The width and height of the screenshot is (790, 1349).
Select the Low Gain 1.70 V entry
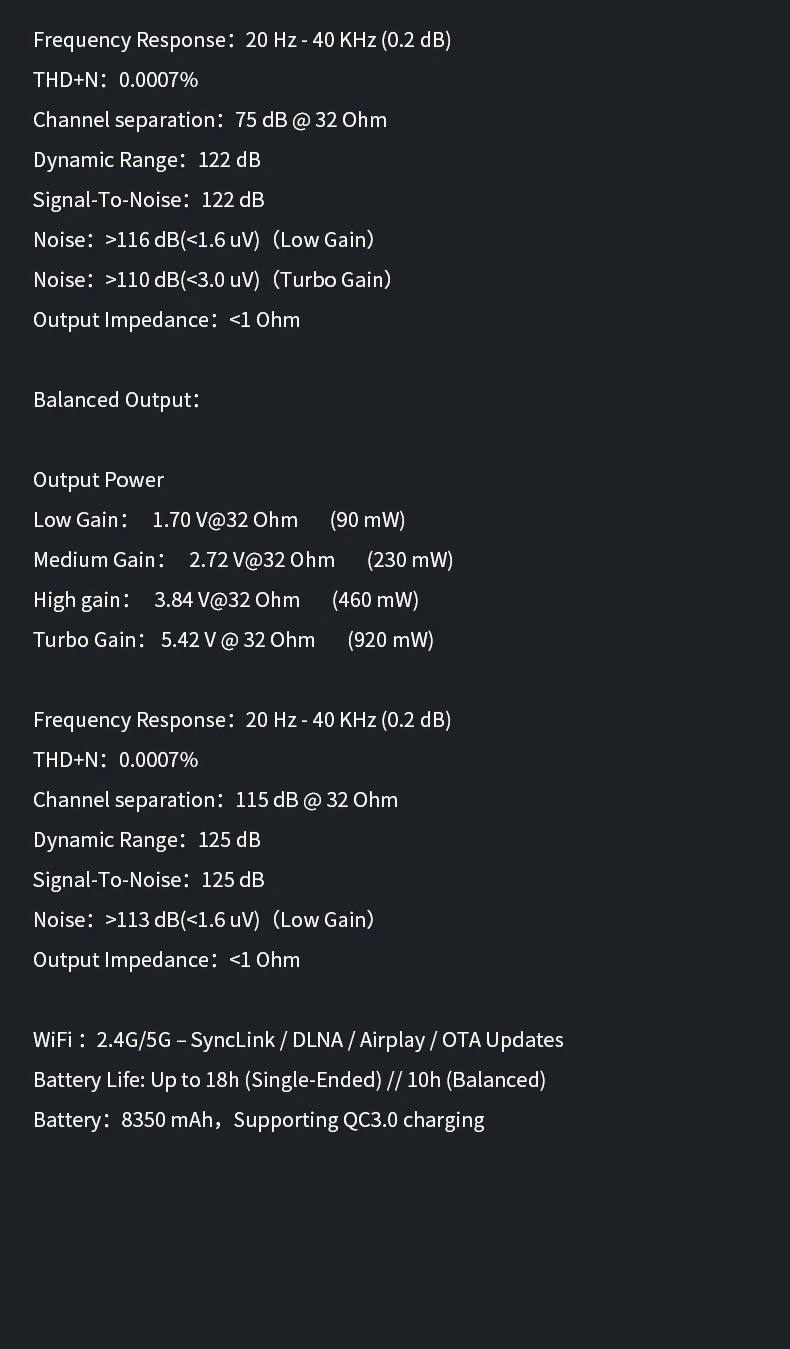click(166, 520)
